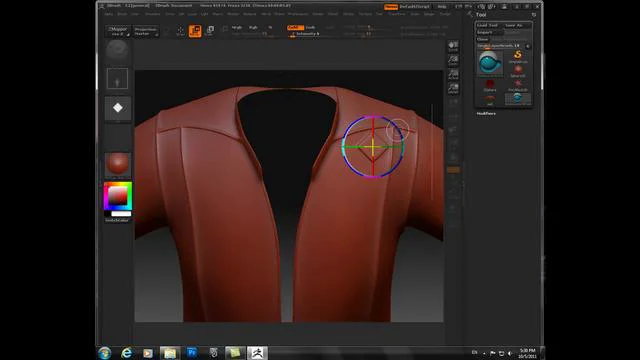Screen dimensions: 640x360
Task: Toggle M material-only mode
Action: (x=270, y=27)
